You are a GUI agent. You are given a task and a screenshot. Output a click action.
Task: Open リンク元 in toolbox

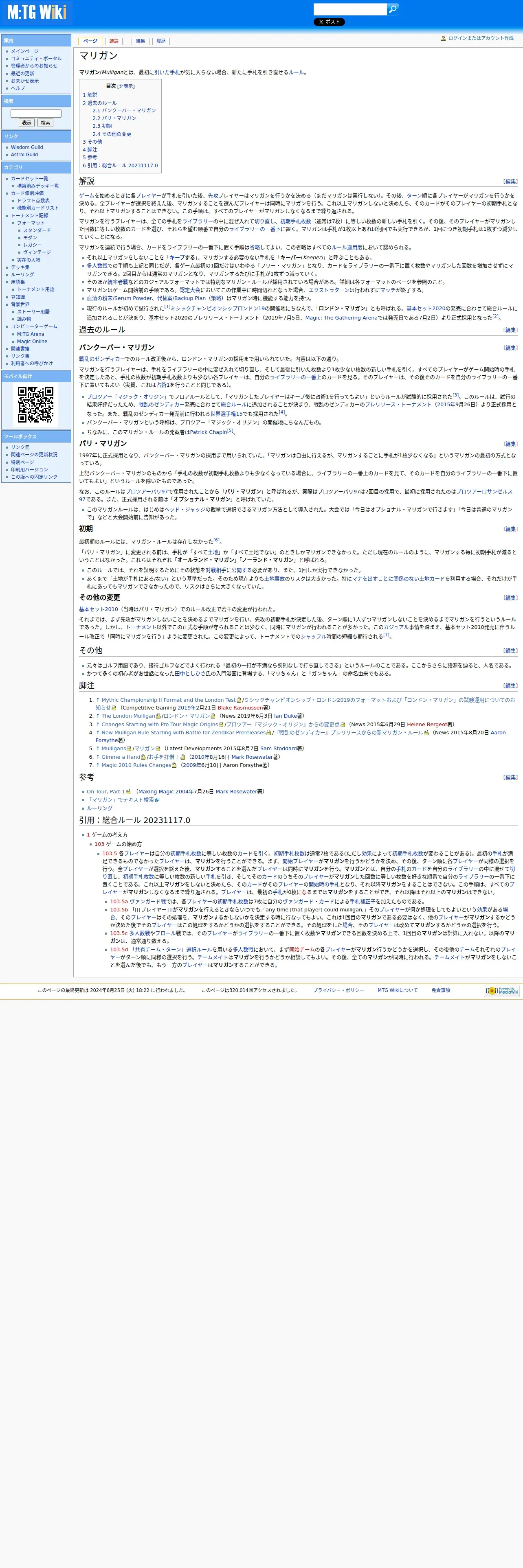(x=20, y=447)
